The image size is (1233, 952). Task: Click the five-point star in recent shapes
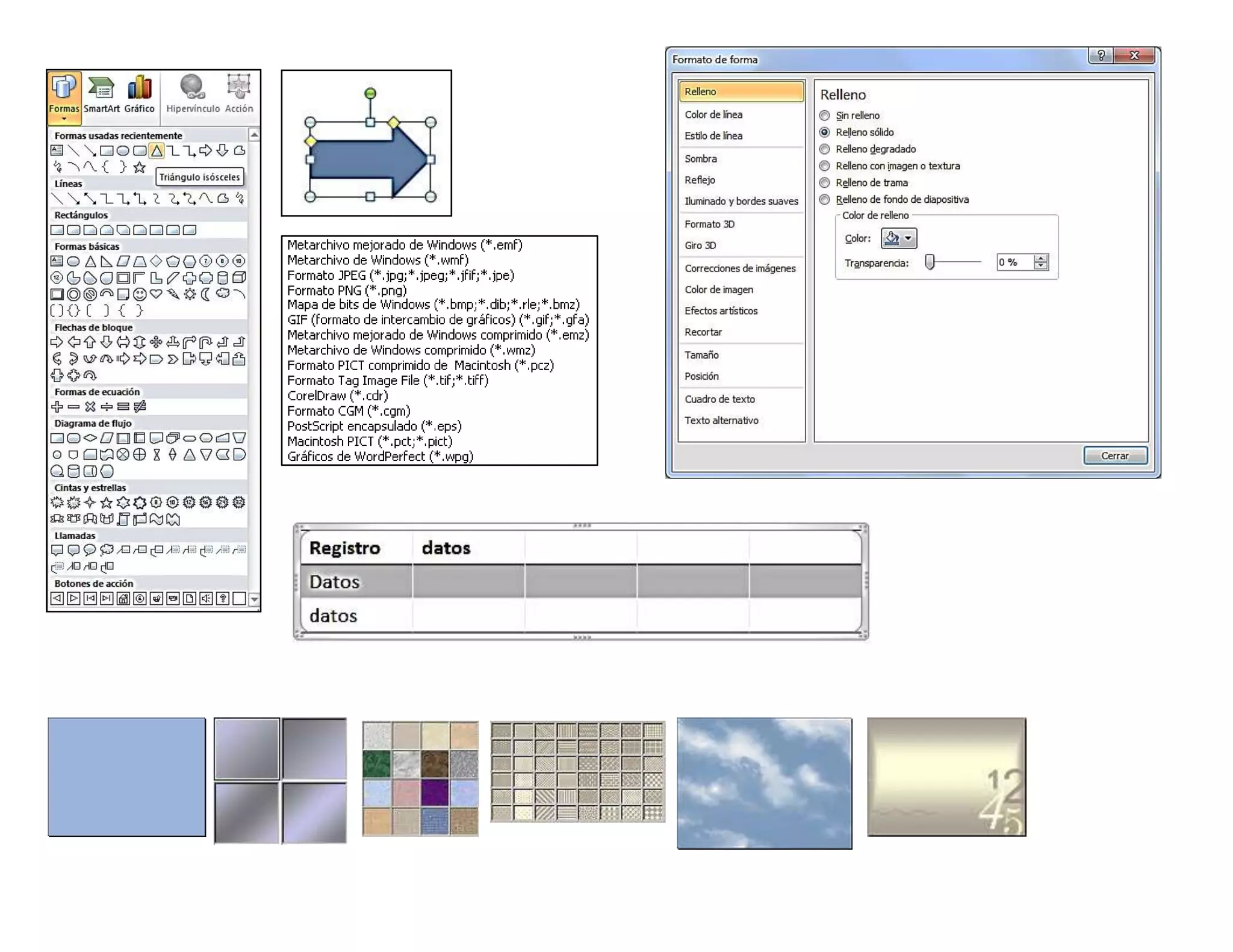[x=140, y=167]
